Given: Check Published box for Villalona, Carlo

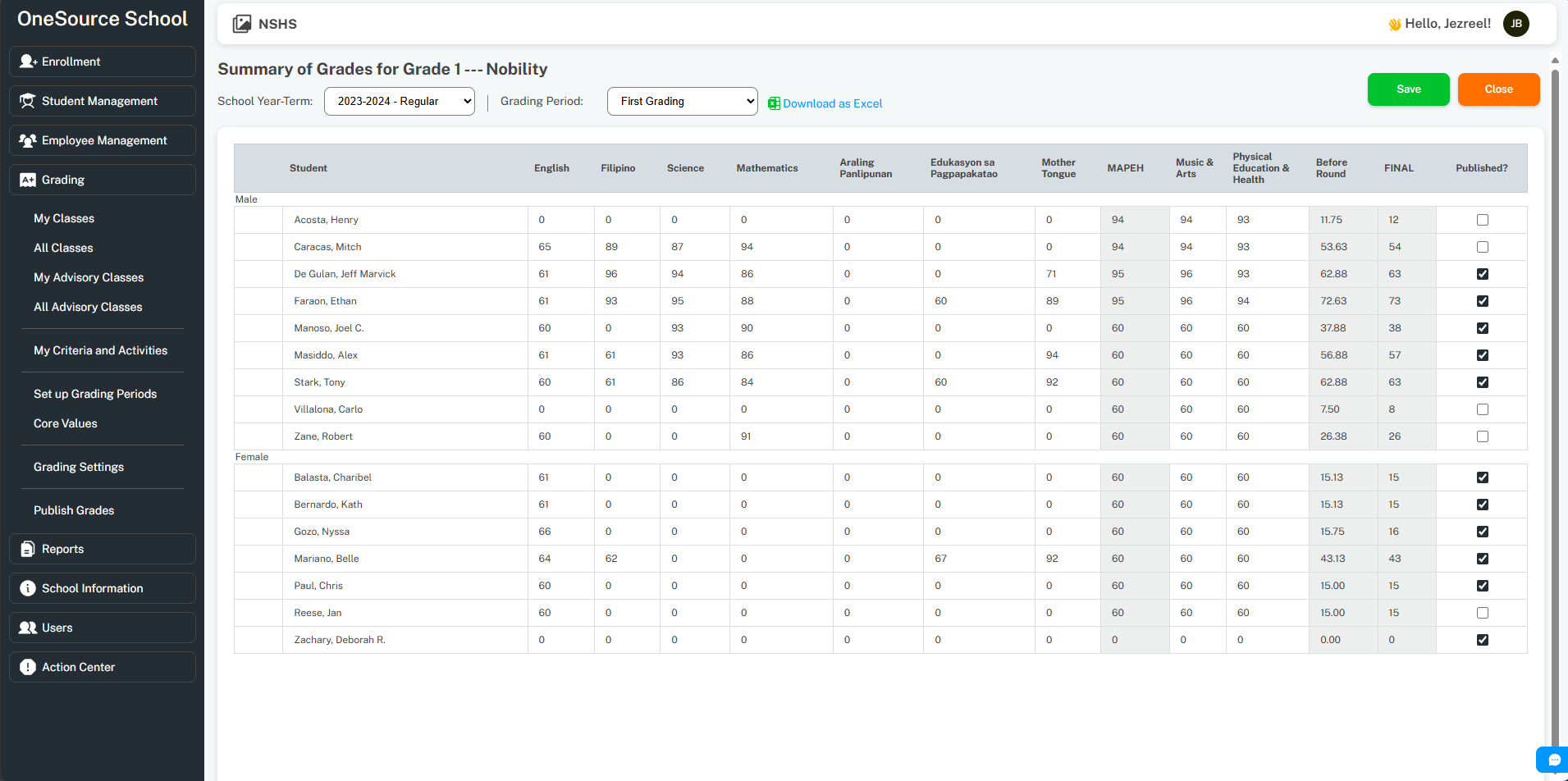Looking at the screenshot, I should [x=1482, y=409].
